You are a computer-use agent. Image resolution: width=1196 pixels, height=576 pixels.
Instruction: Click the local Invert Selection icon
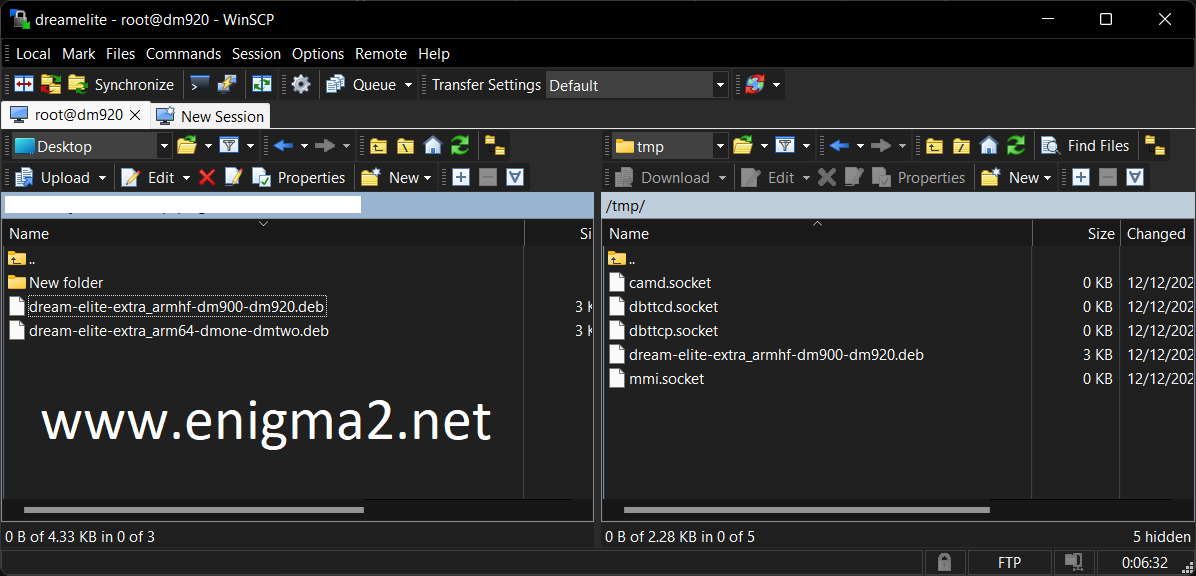(x=516, y=178)
